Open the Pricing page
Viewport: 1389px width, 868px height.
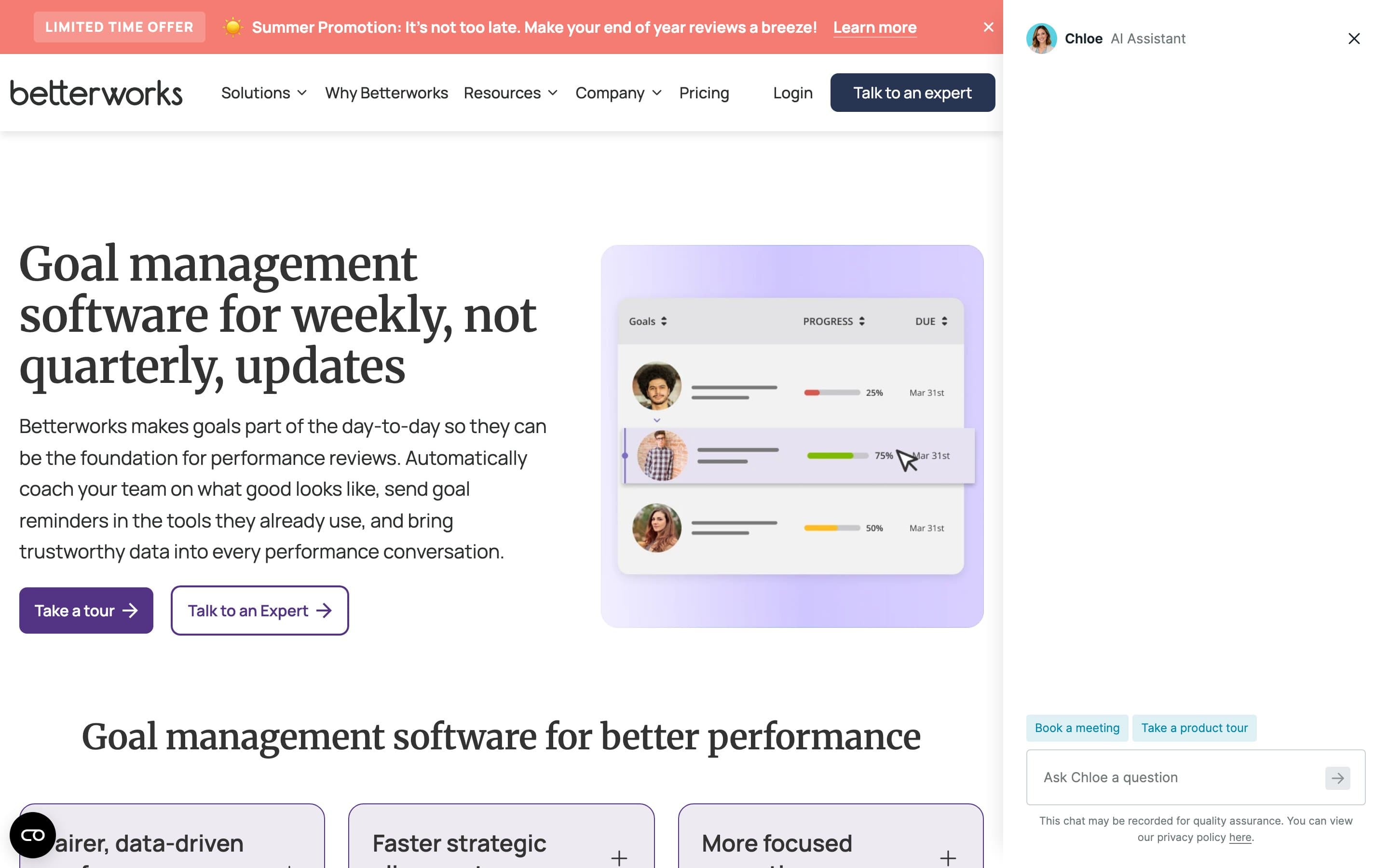click(x=704, y=93)
